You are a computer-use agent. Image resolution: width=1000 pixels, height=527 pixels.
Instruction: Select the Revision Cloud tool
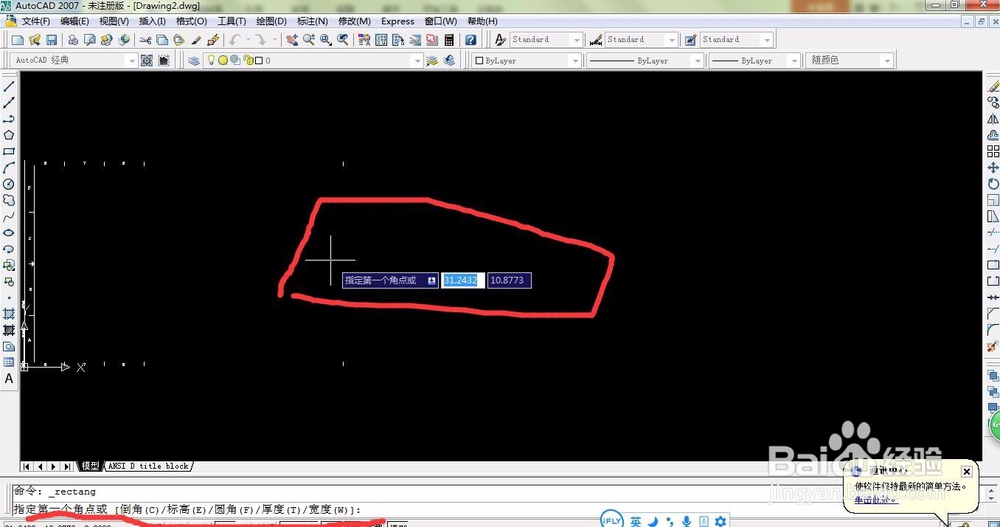[9, 200]
